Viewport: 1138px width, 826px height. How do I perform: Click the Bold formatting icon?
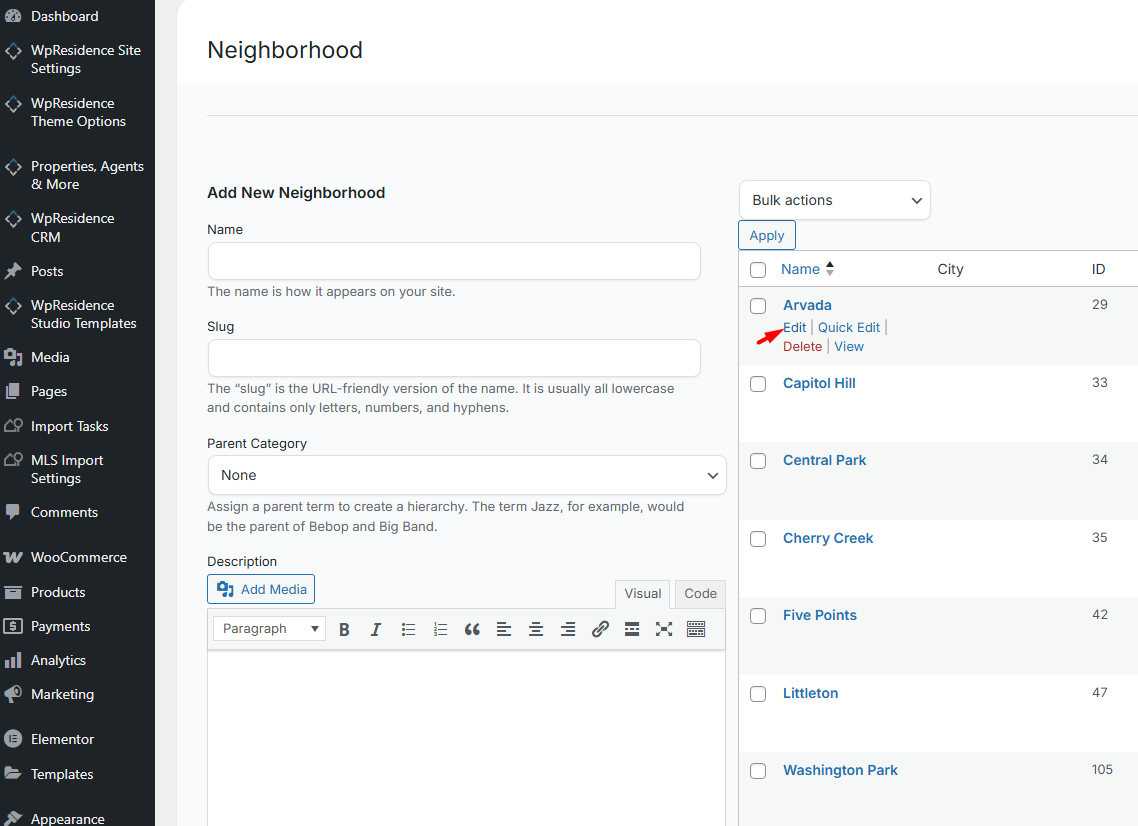click(x=344, y=629)
